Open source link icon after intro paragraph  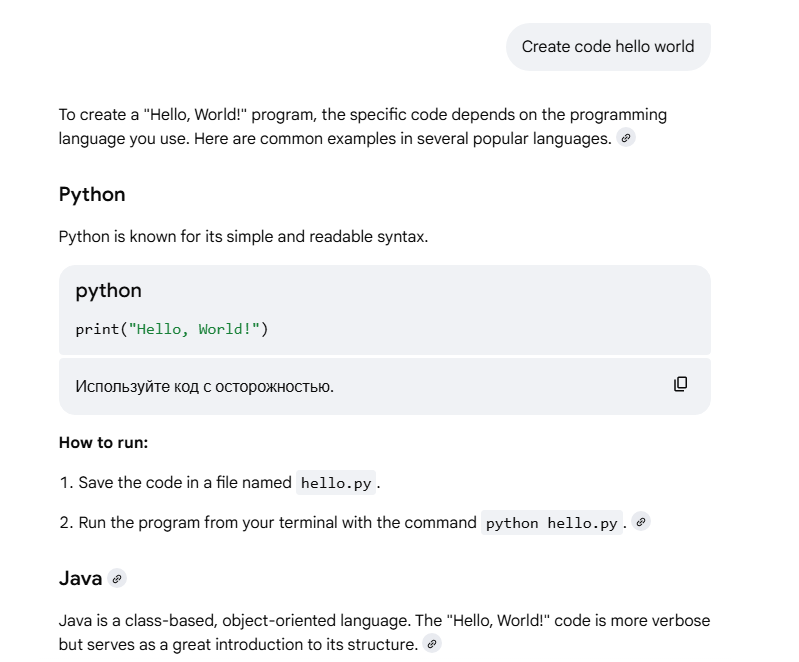click(x=626, y=139)
